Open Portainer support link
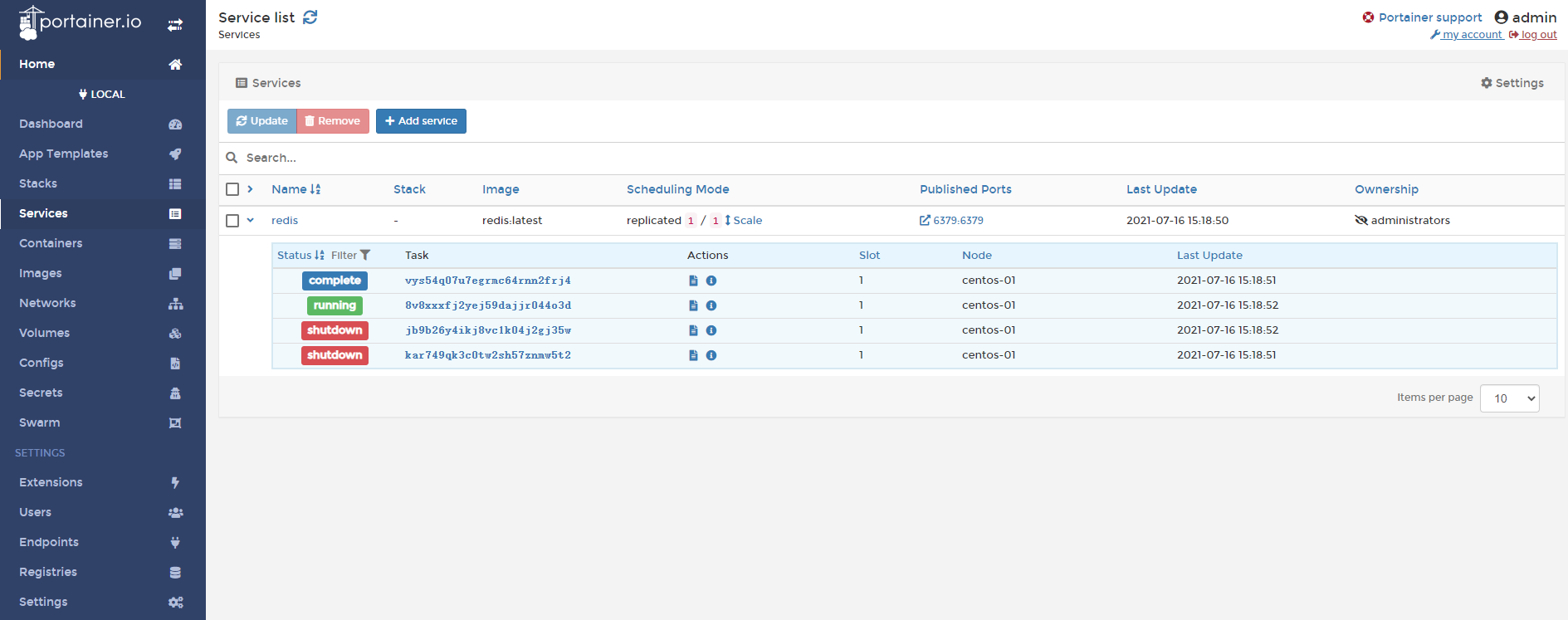Viewport: 1568px width, 620px height. click(1422, 17)
